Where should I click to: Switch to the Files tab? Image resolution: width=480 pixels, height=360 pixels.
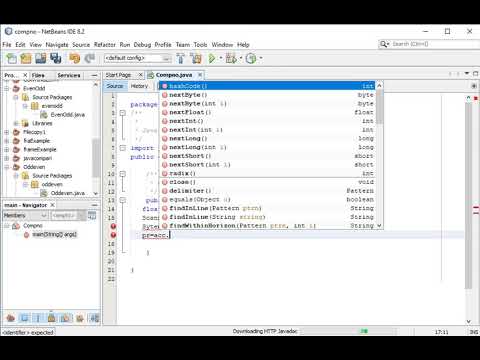[x=38, y=75]
